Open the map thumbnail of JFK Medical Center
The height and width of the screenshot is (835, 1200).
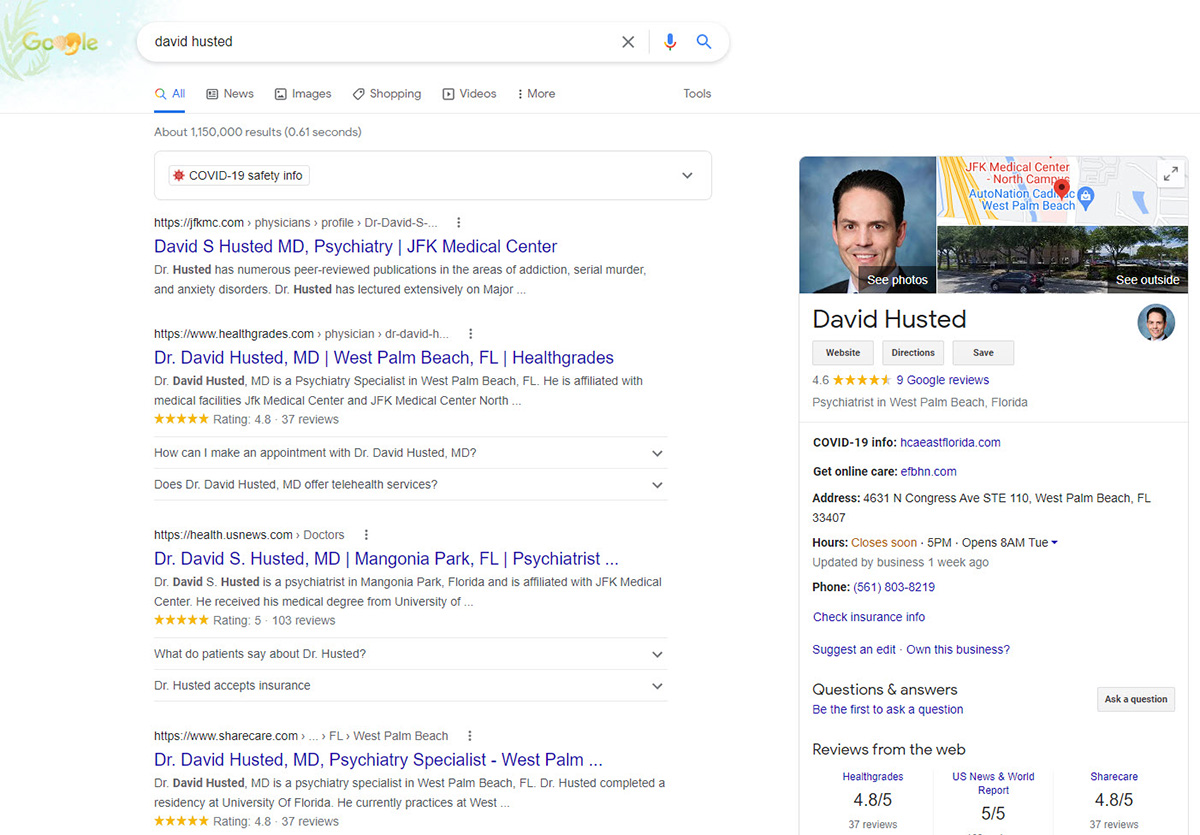pos(1062,190)
